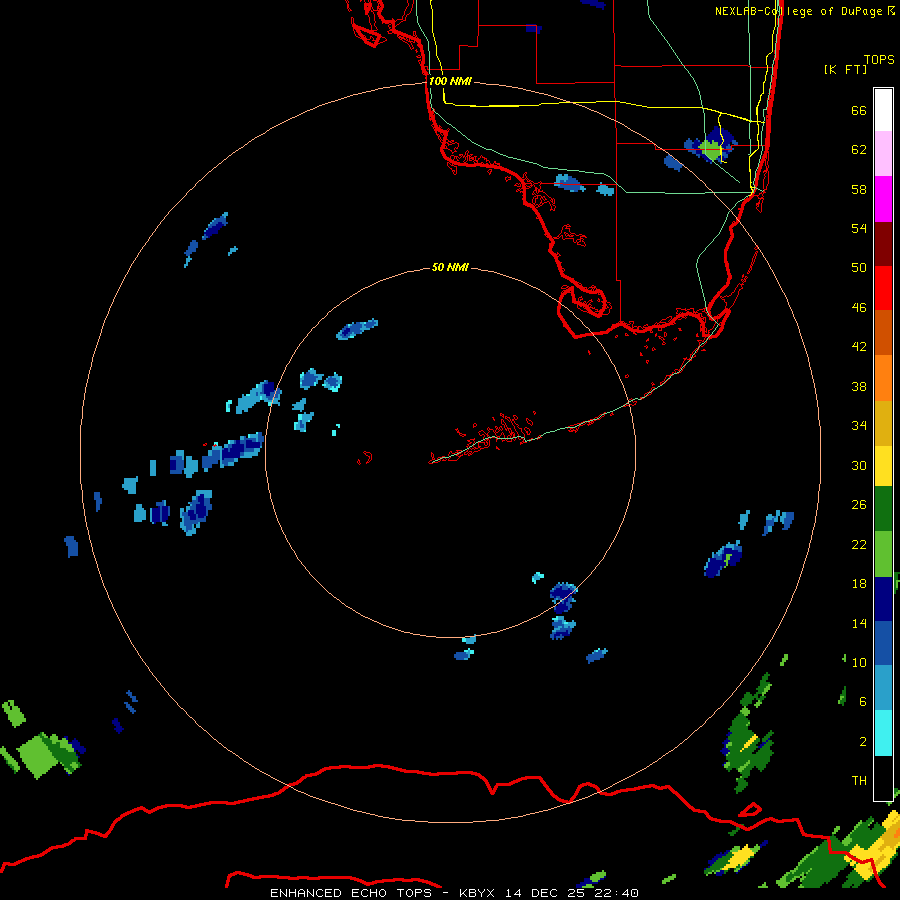Click the light green legend swatch
The width and height of the screenshot is (900, 900).
click(883, 554)
